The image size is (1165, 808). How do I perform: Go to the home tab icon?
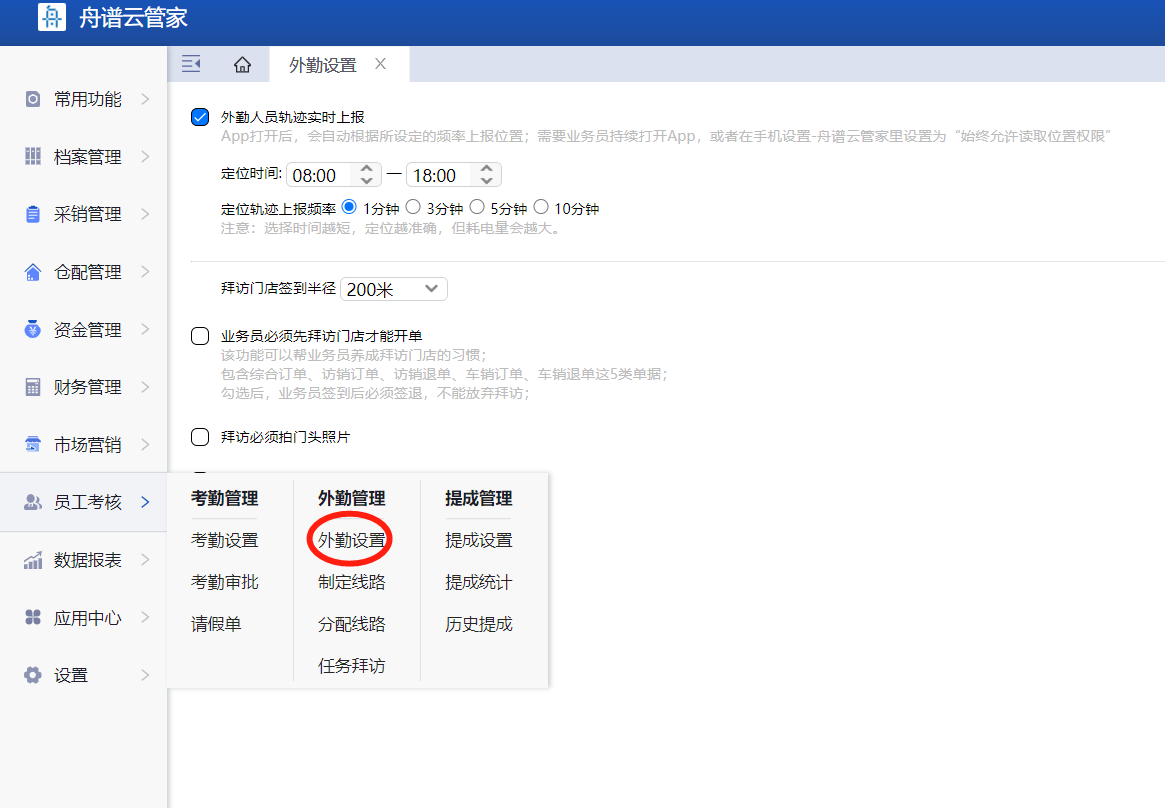[x=242, y=65]
